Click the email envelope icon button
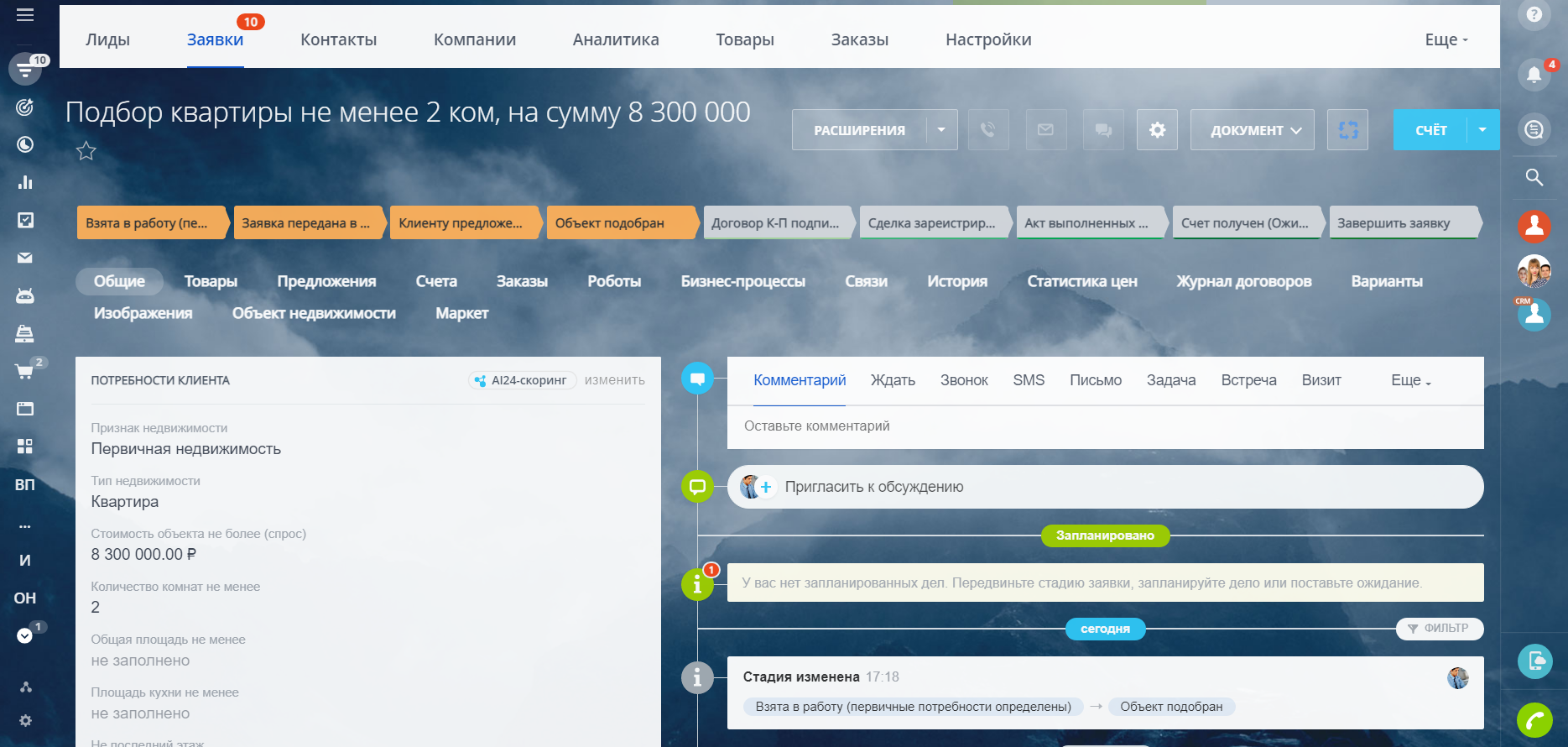The image size is (1568, 747). (x=1045, y=130)
